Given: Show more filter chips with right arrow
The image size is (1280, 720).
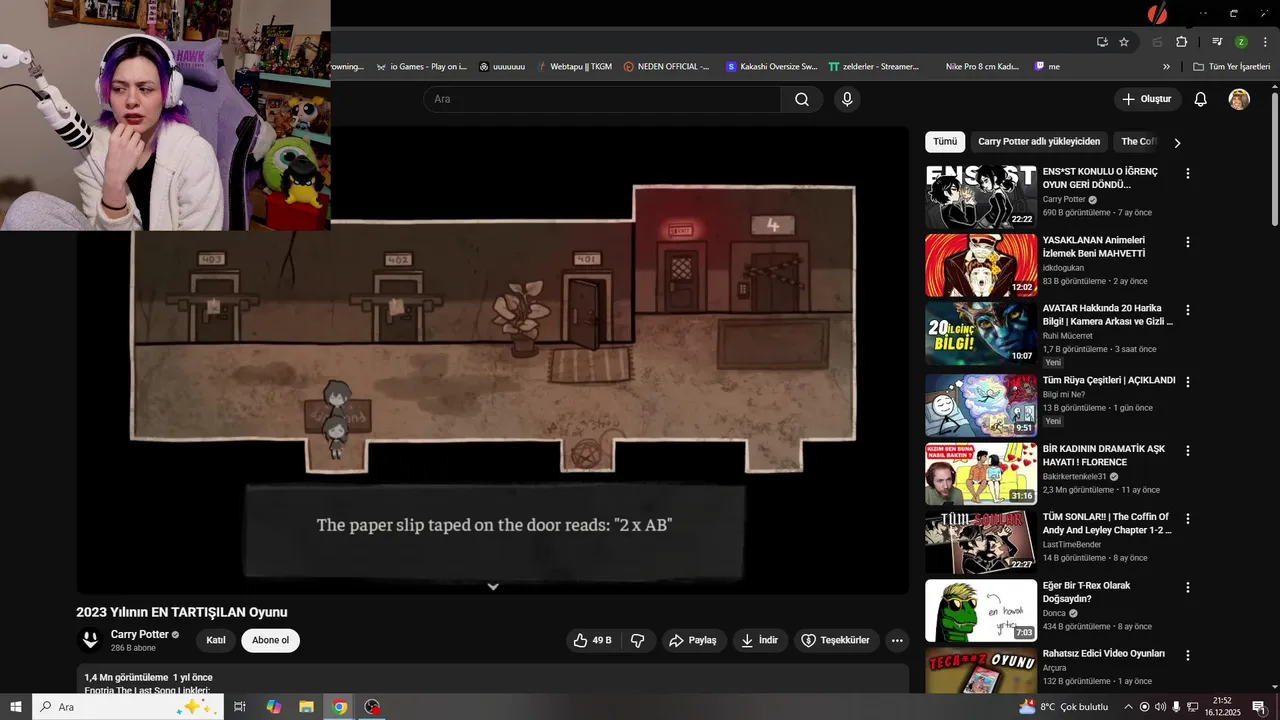Looking at the screenshot, I should coord(1177,143).
